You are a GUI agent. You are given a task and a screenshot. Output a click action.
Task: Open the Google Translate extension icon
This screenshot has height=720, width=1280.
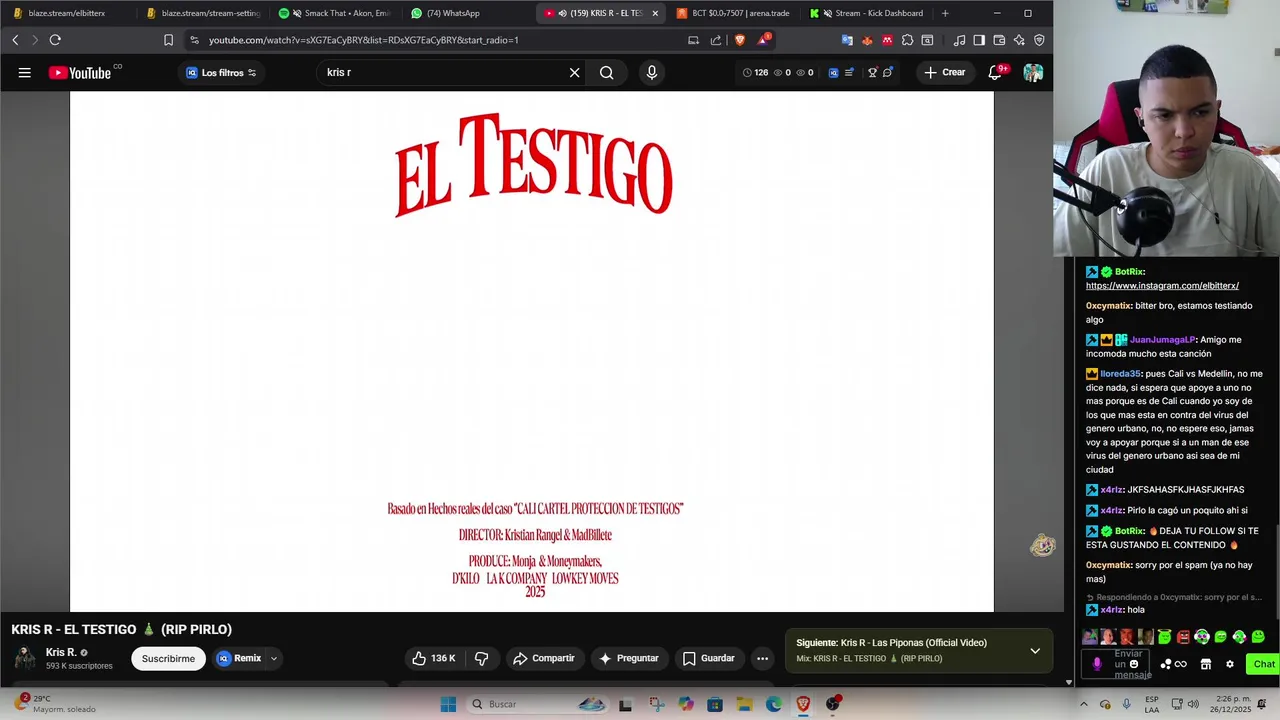click(x=847, y=40)
